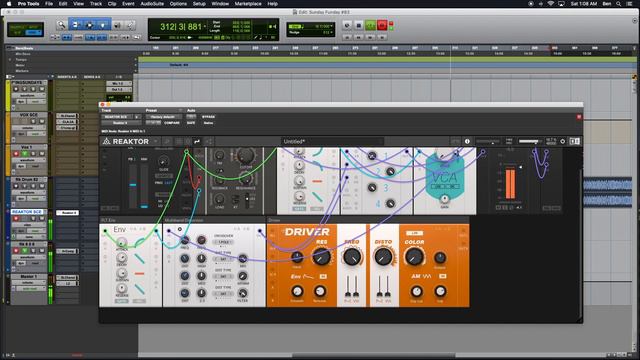Open the Untitled* ensemble name dropdown

[x=332, y=141]
